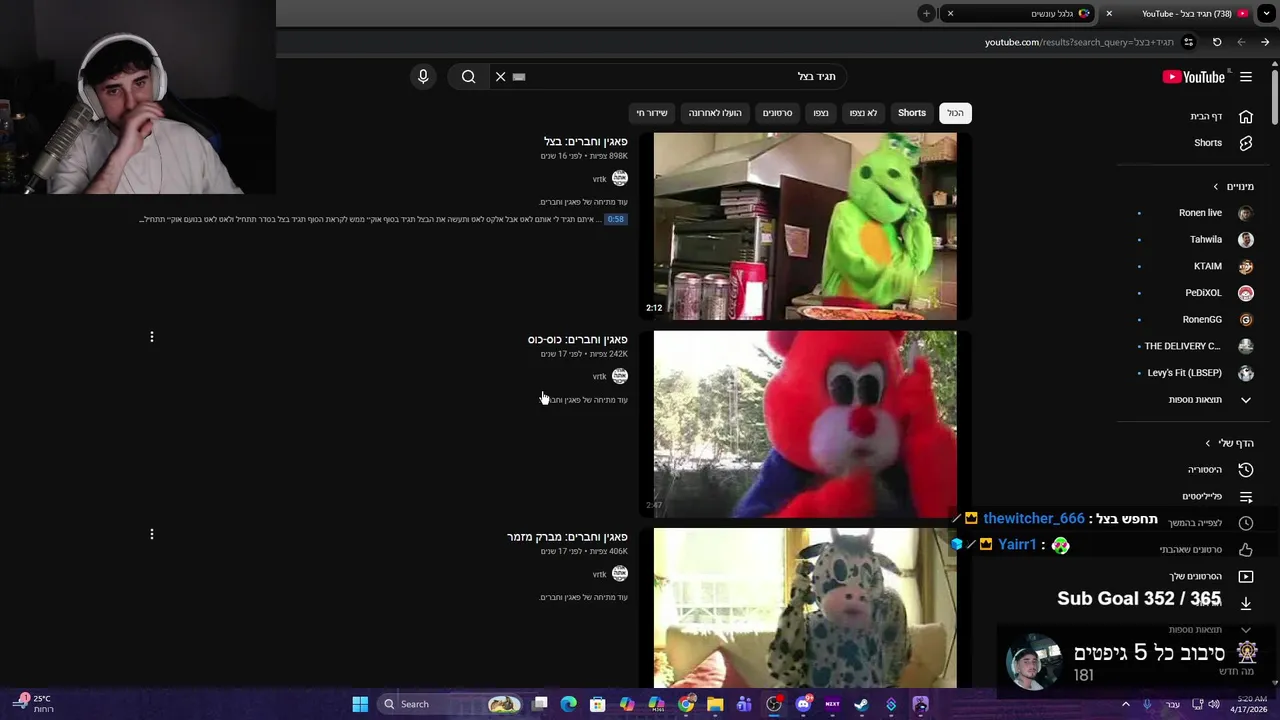Viewport: 1280px width, 720px height.
Task: Open Microsoft Store from taskbar
Action: pyautogui.click(x=598, y=704)
